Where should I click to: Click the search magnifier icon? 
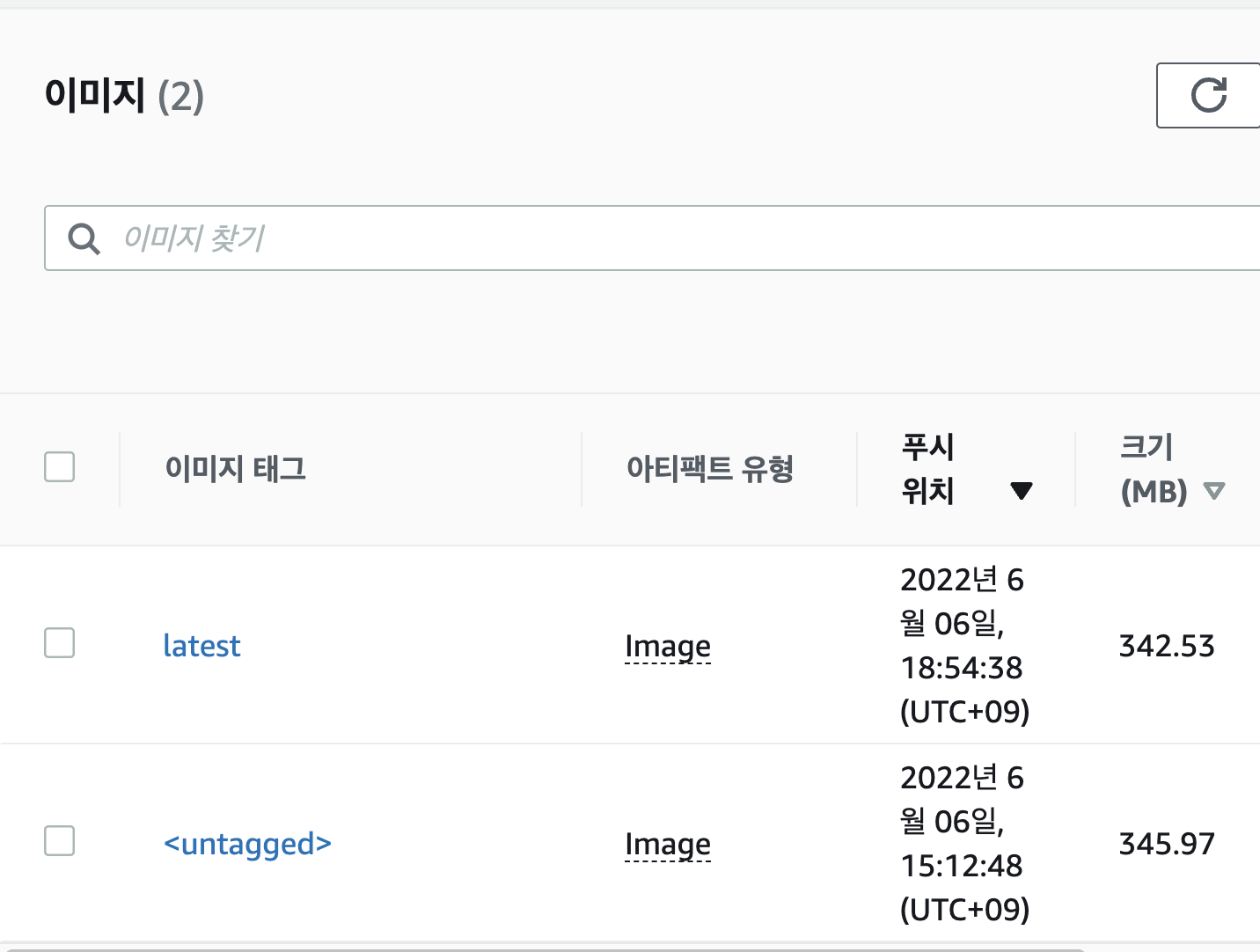[x=84, y=238]
